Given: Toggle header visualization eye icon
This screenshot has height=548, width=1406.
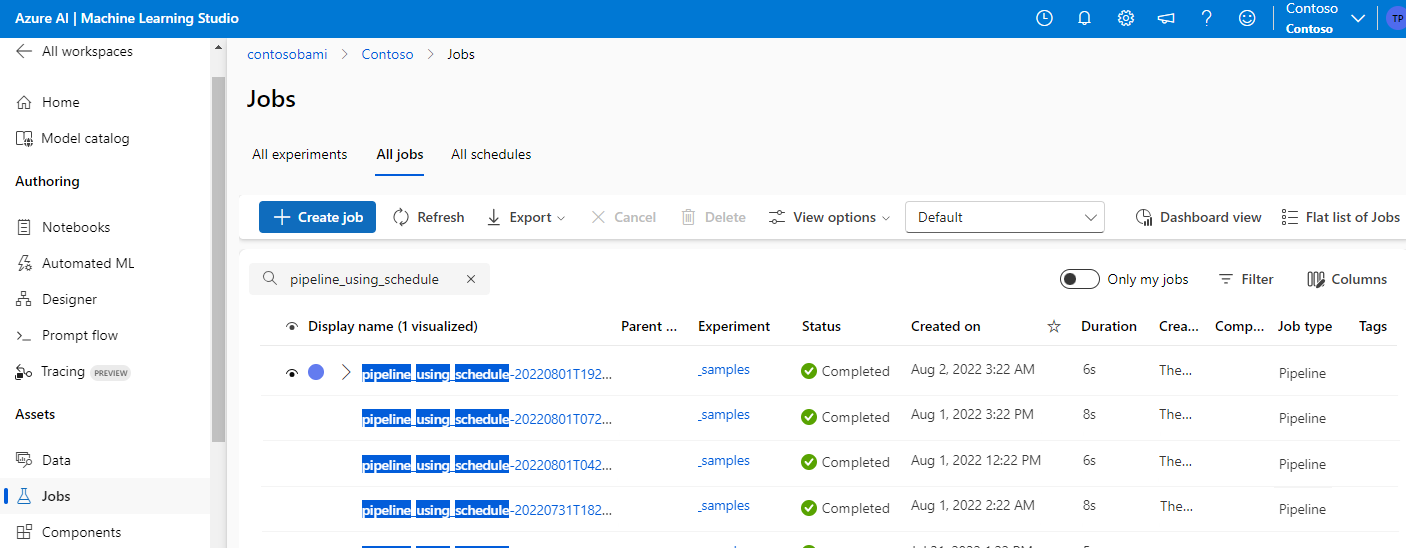Looking at the screenshot, I should [x=292, y=326].
